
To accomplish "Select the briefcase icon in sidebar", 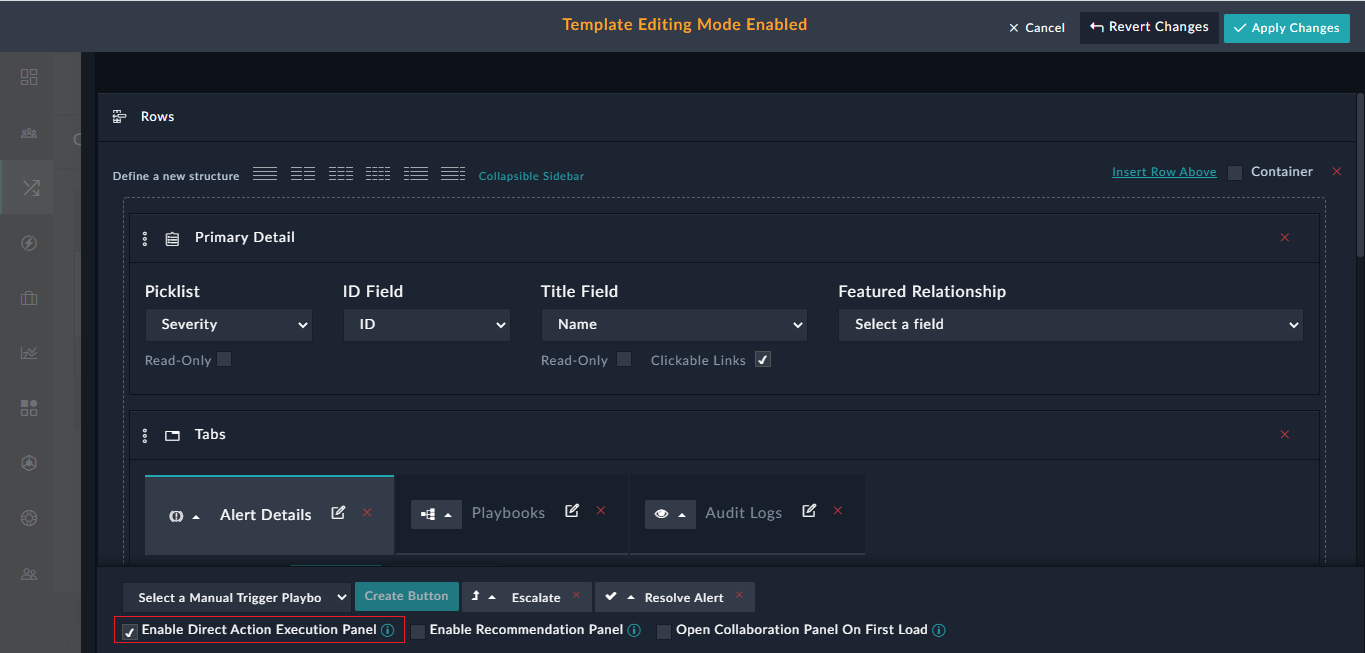I will [28, 297].
